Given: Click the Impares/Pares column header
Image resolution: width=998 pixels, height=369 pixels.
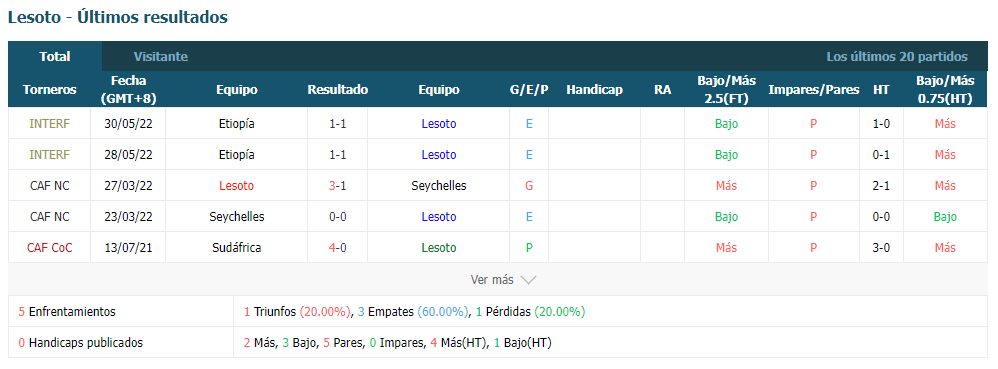Looking at the screenshot, I should pyautogui.click(x=813, y=90).
